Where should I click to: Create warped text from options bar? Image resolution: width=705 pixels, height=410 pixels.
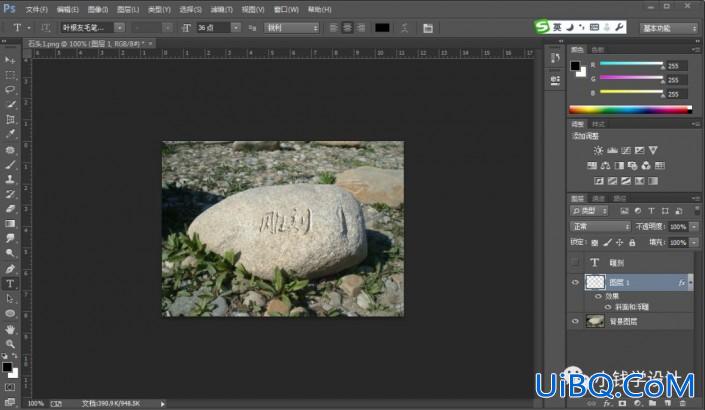(404, 28)
